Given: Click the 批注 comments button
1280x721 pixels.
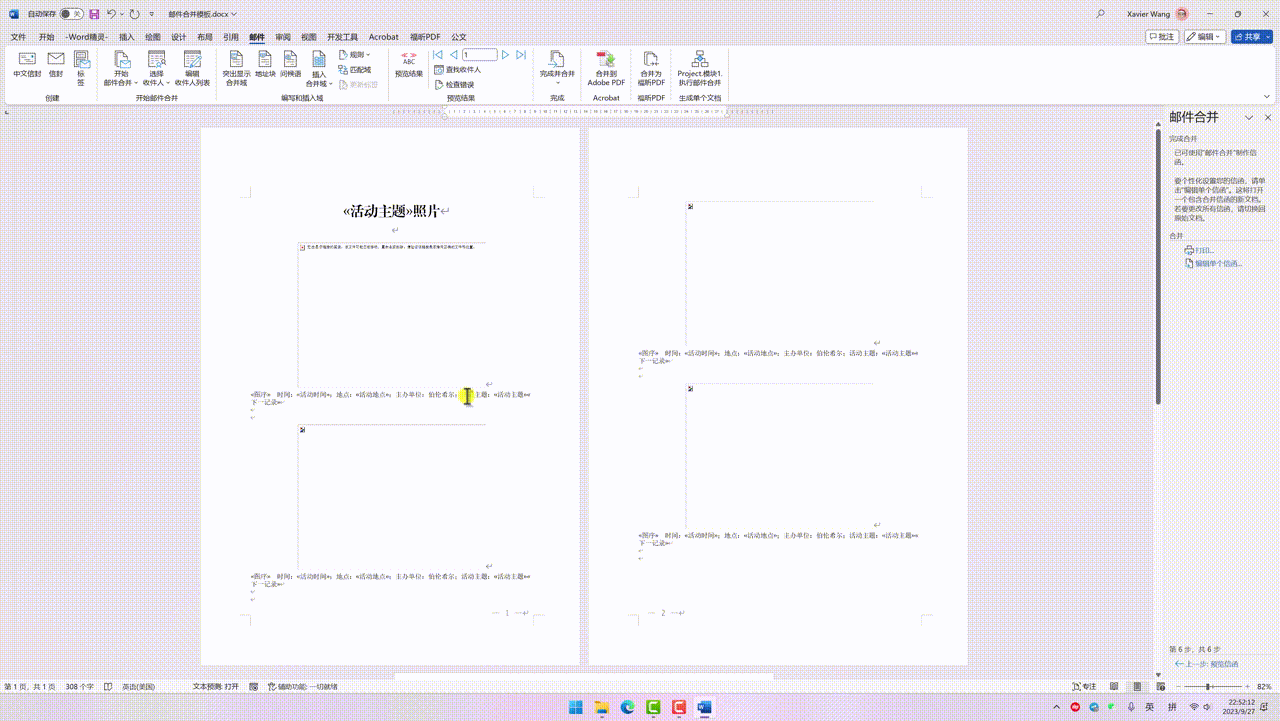Looking at the screenshot, I should click(x=1162, y=37).
